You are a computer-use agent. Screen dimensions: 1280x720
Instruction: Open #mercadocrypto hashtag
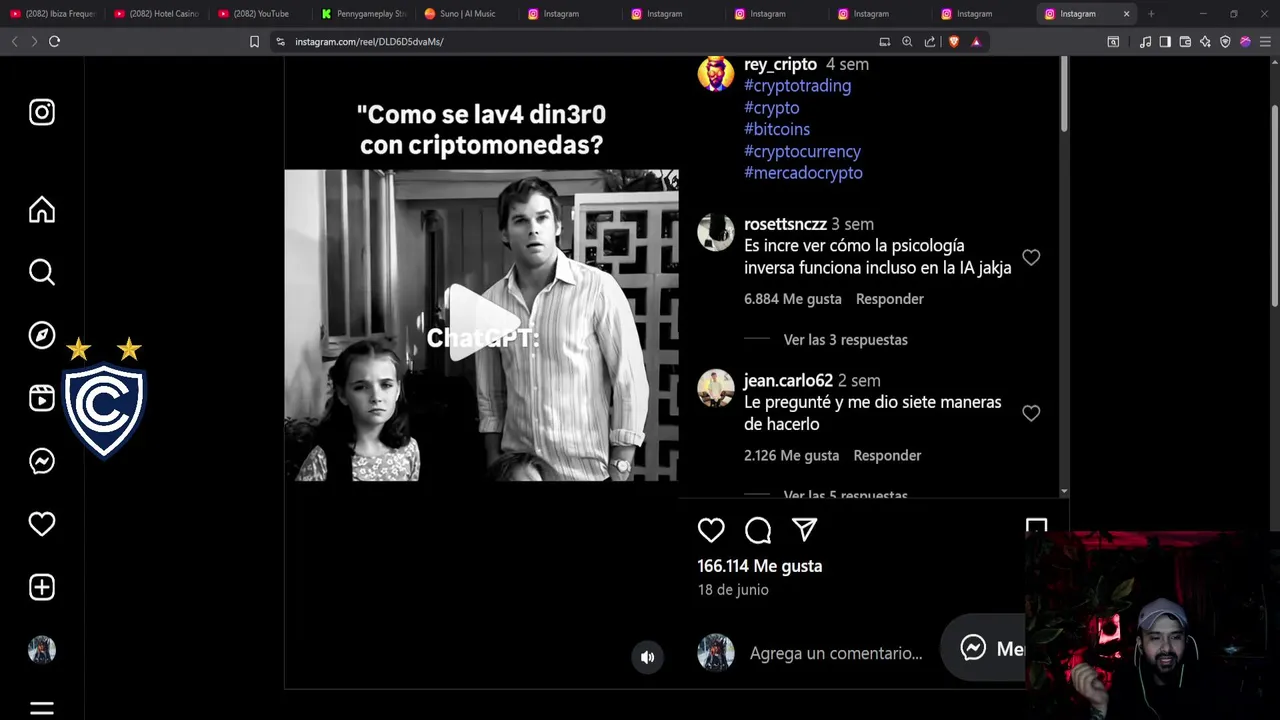pyautogui.click(x=803, y=173)
